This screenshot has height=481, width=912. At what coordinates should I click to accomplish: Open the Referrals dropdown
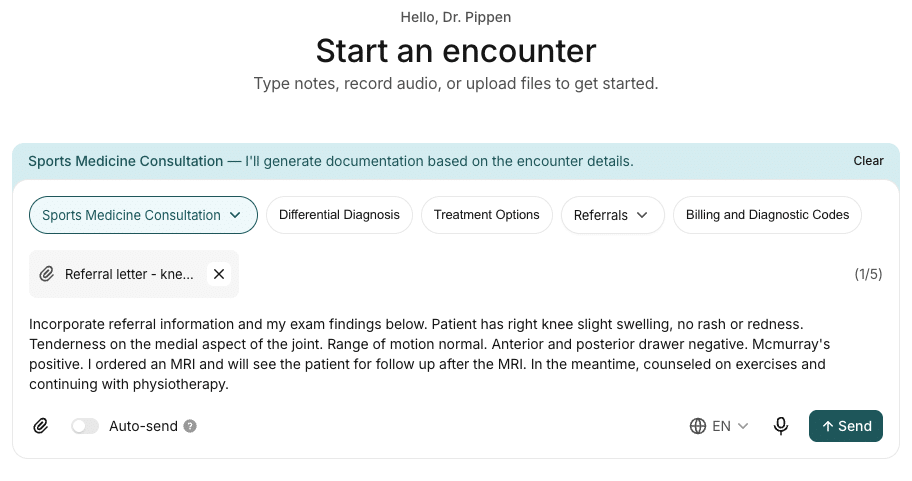[x=612, y=215]
